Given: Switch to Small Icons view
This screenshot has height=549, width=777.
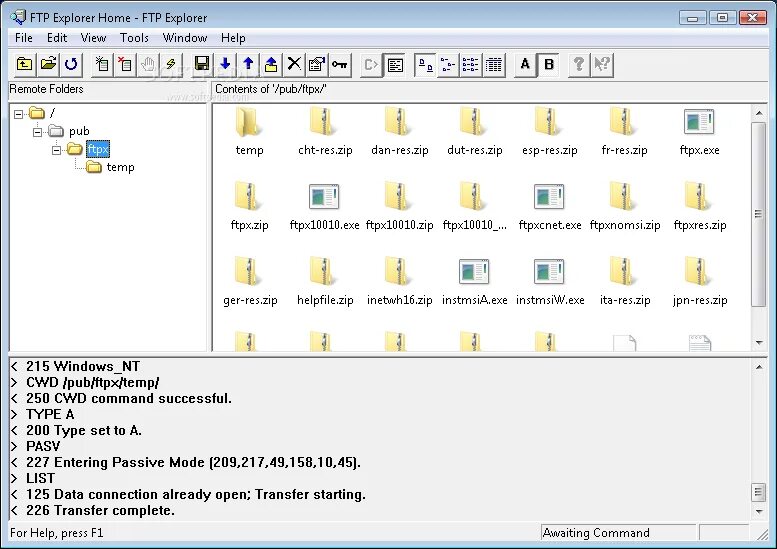Looking at the screenshot, I should point(448,64).
